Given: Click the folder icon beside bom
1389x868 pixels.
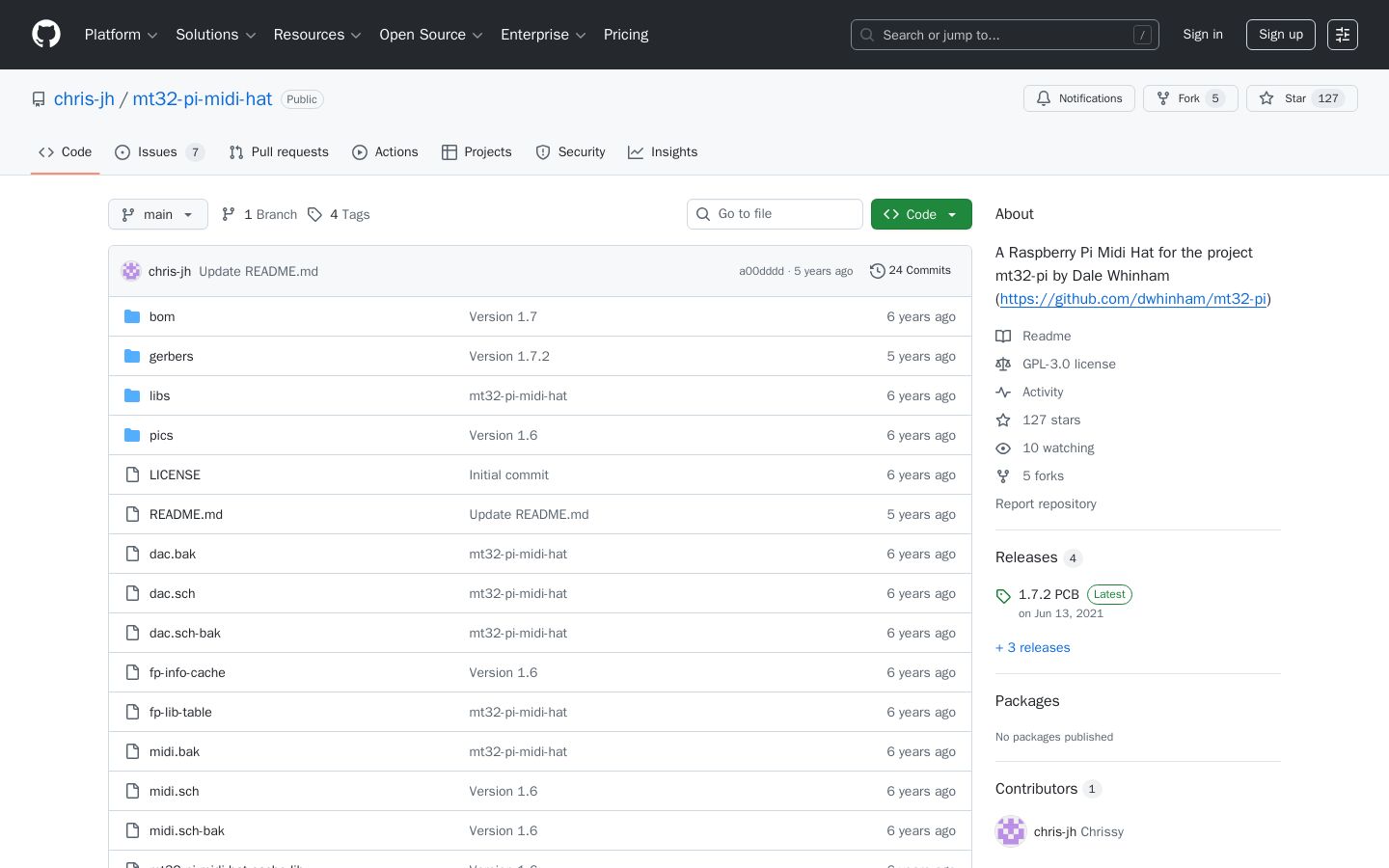Looking at the screenshot, I should point(132,316).
